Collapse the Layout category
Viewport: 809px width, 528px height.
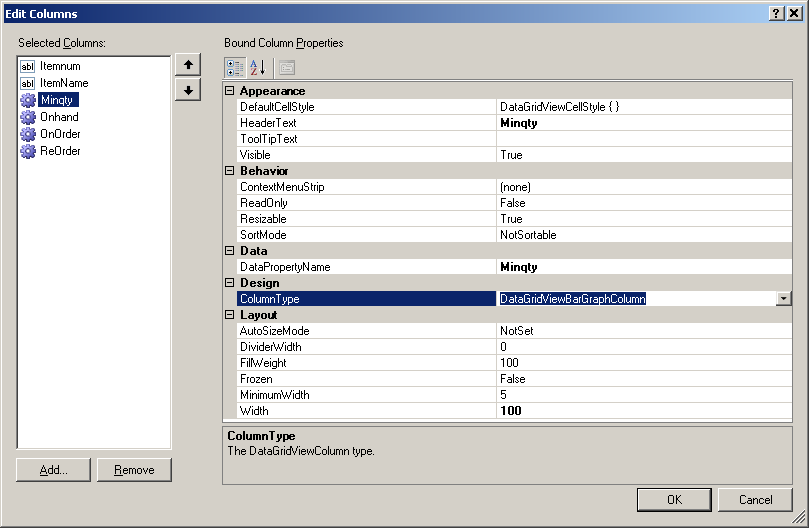click(229, 315)
